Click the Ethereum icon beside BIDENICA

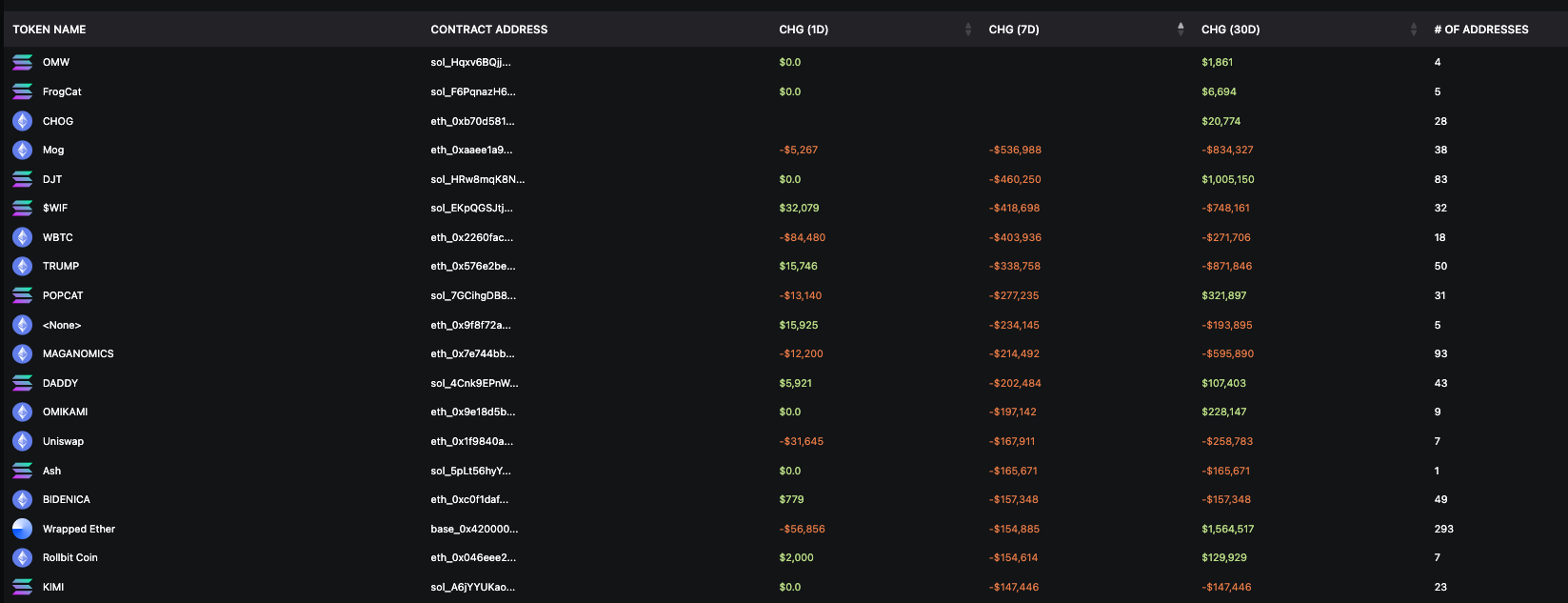[x=22, y=500]
